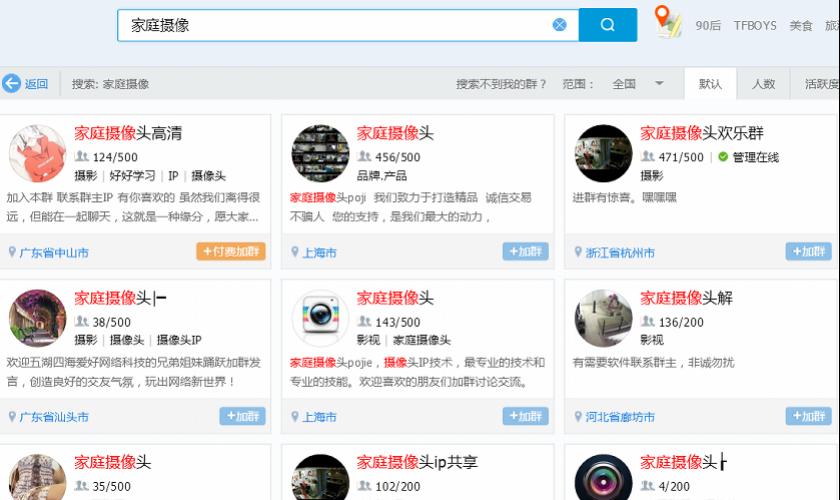The image size is (840, 500).
Task: Open avatar of the 456/500 group
Action: click(x=320, y=153)
